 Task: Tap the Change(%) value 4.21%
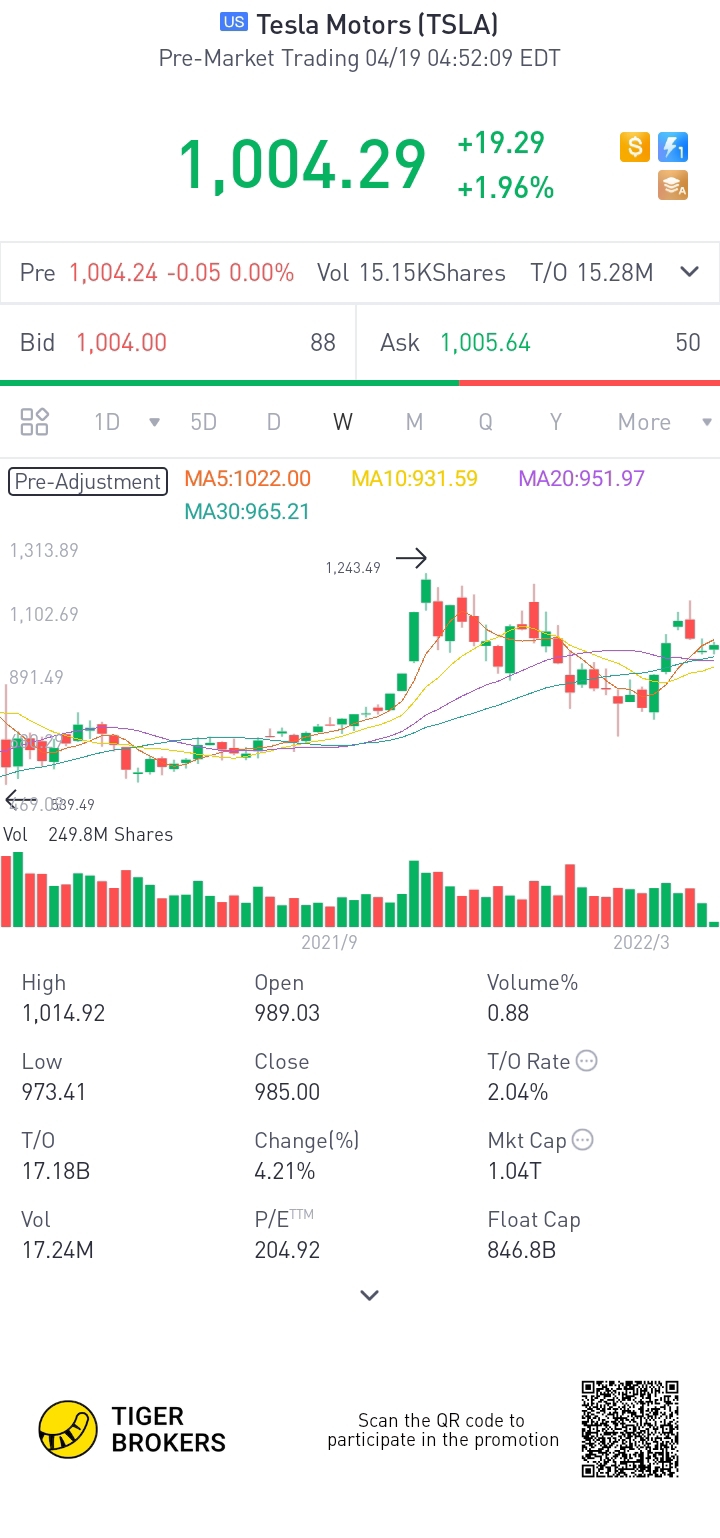tap(285, 1171)
